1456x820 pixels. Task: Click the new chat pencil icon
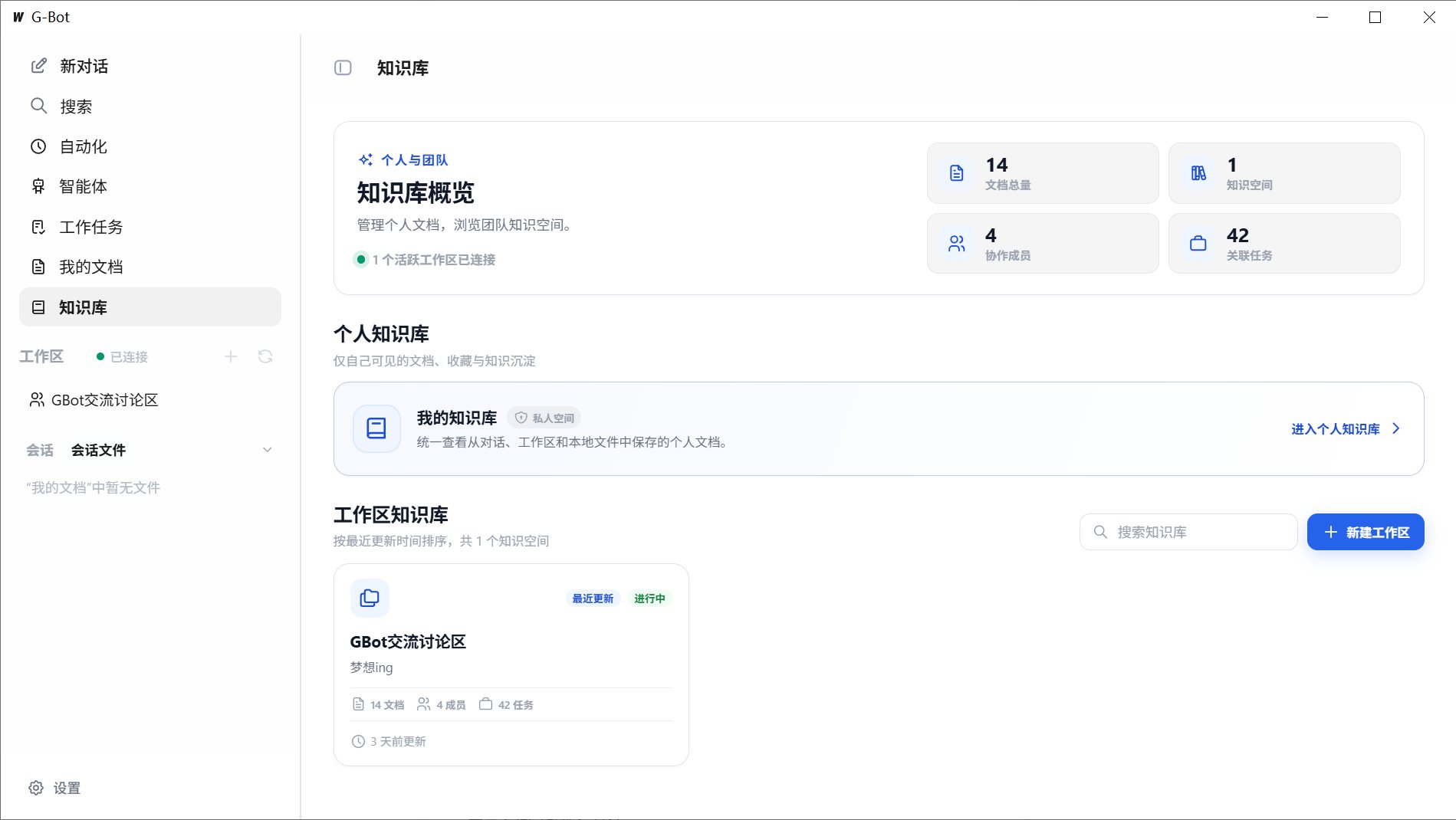(x=38, y=66)
